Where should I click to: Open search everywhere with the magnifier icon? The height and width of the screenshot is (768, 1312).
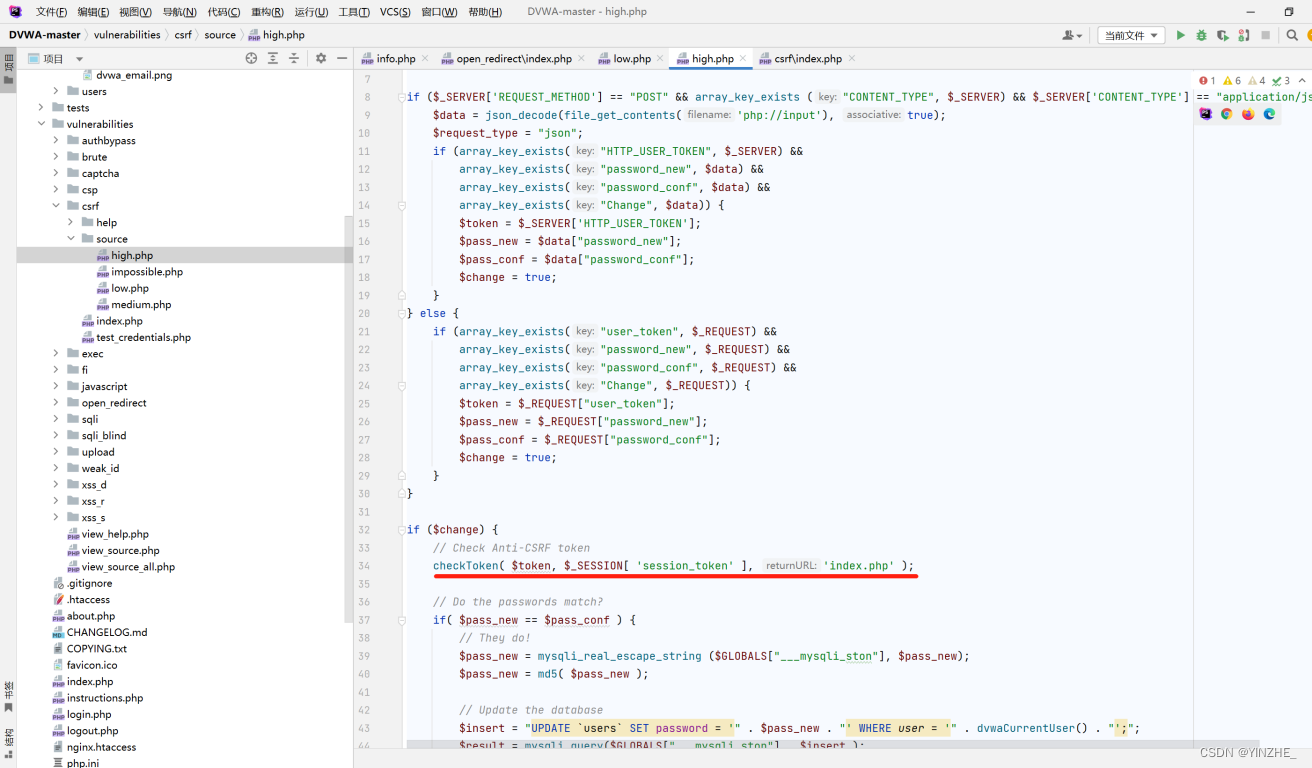[x=1292, y=35]
